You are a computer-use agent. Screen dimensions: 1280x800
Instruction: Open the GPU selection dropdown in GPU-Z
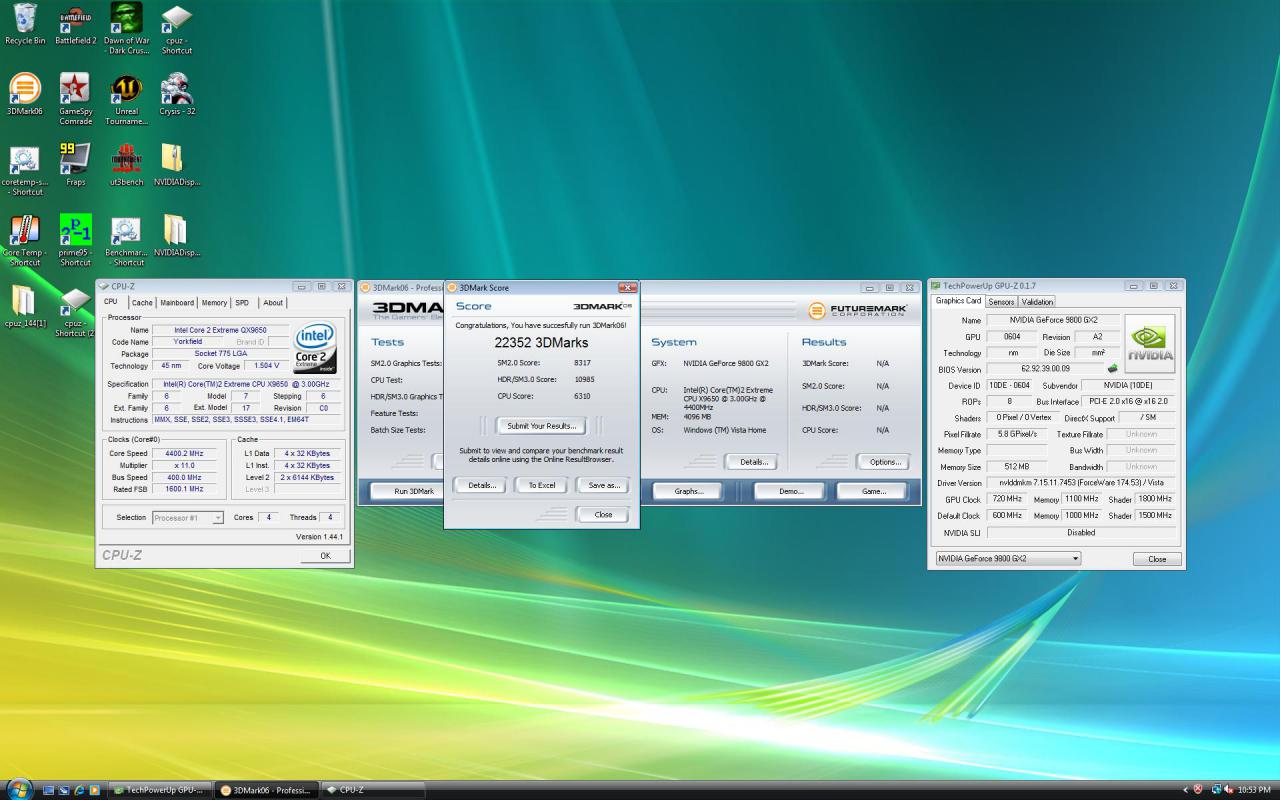[1008, 558]
